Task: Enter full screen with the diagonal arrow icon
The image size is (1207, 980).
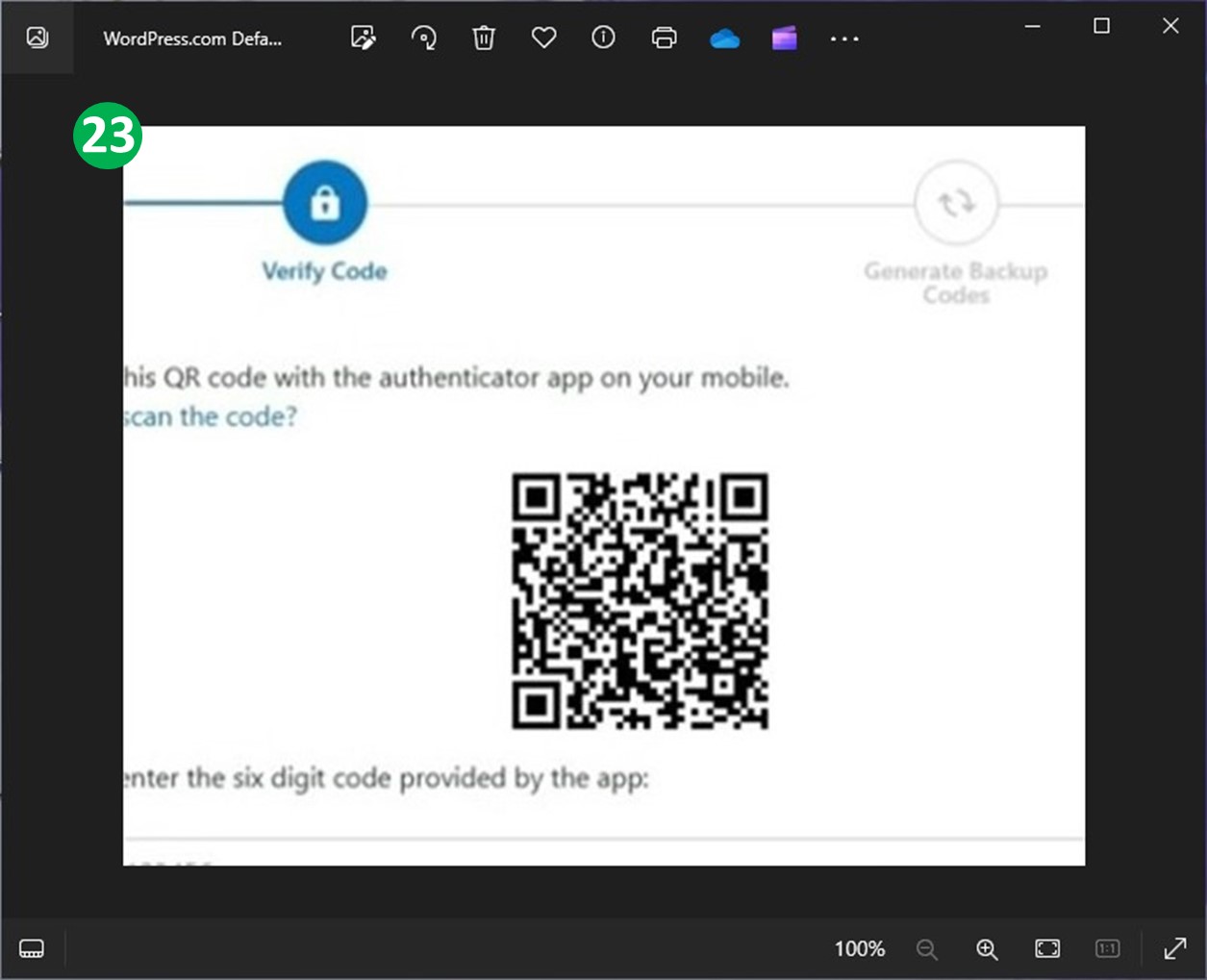Action: pos(1175,949)
